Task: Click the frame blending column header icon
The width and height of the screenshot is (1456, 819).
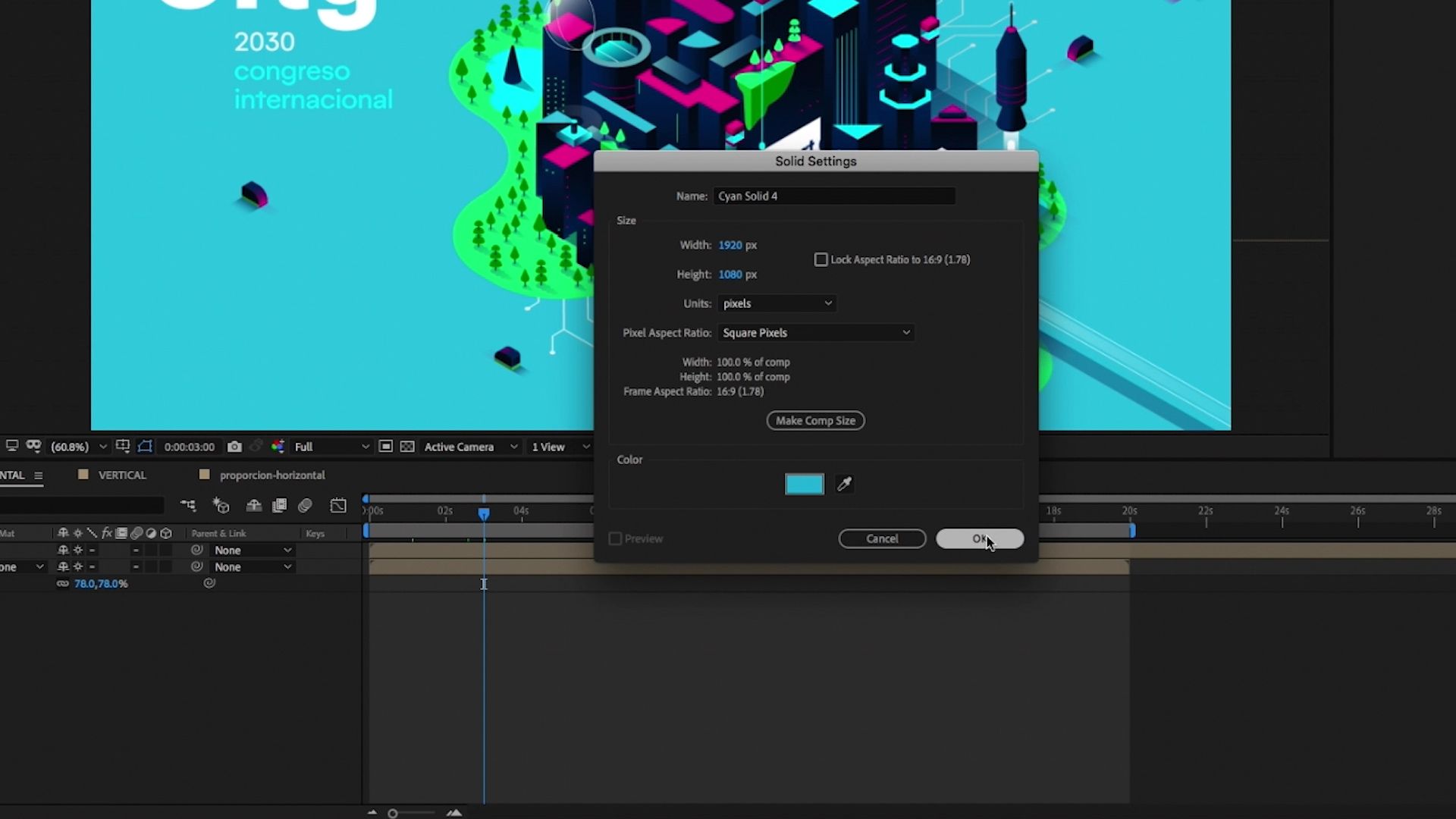Action: 121,533
